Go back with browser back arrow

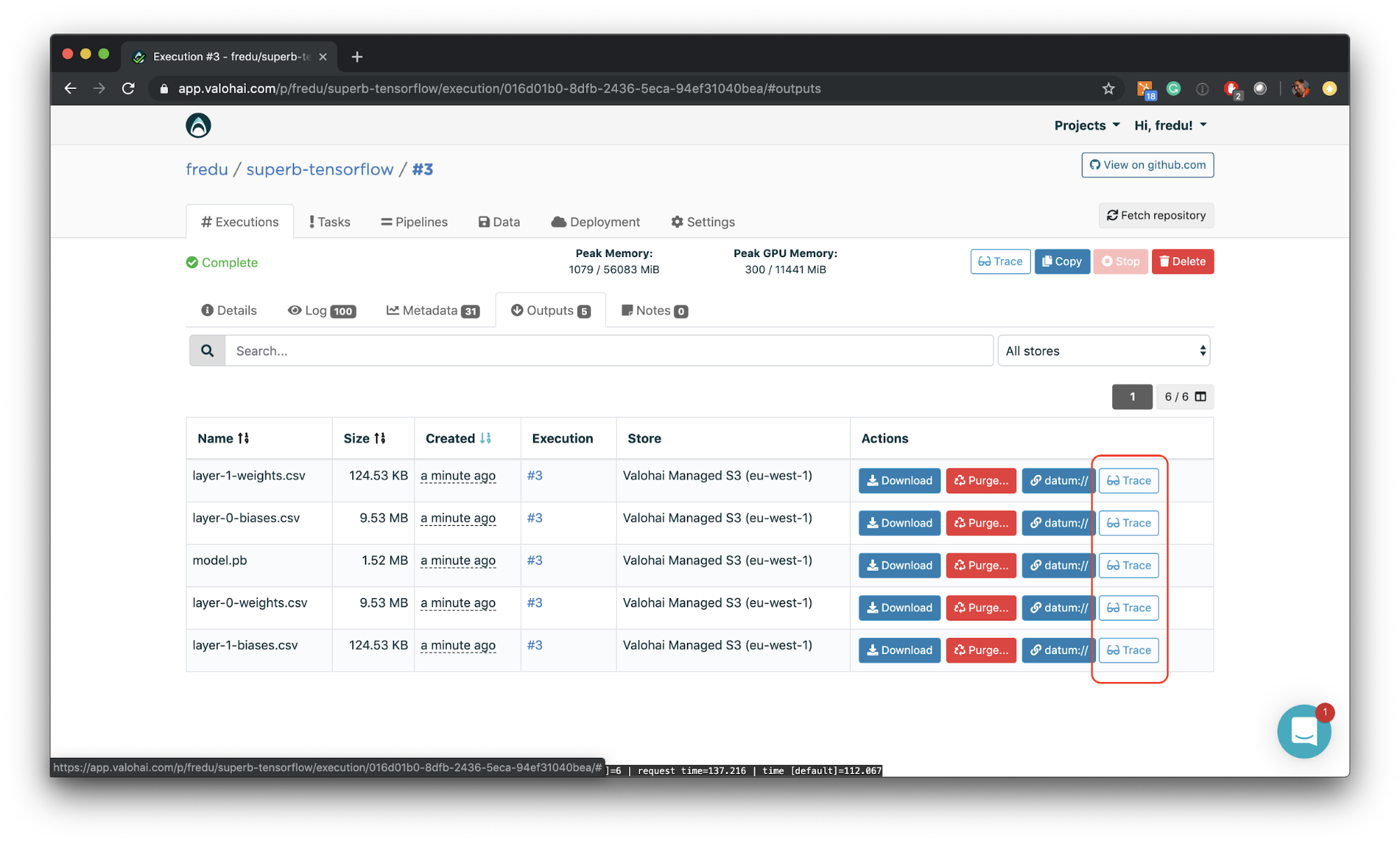coord(70,88)
